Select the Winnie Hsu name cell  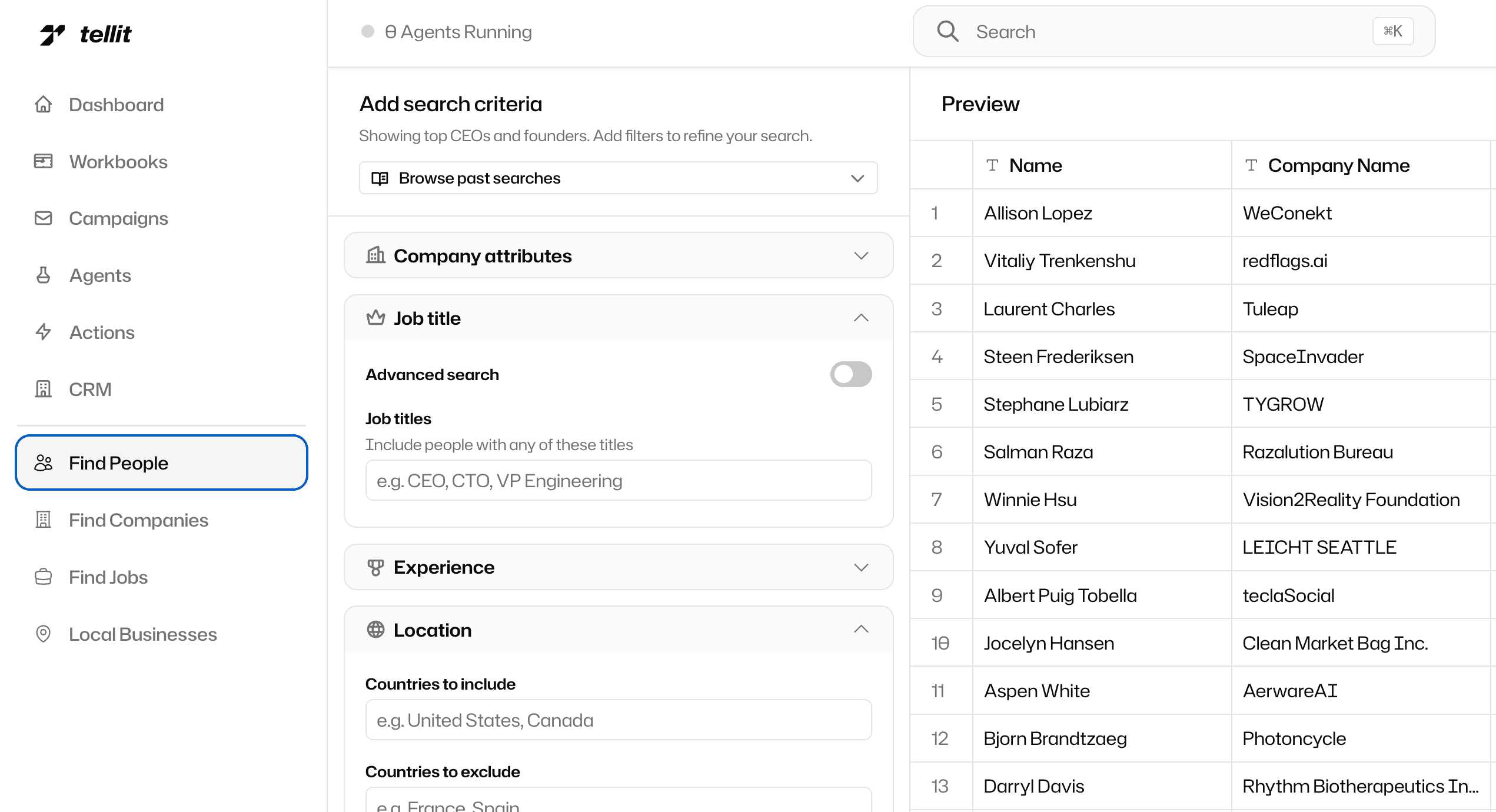click(x=1102, y=499)
